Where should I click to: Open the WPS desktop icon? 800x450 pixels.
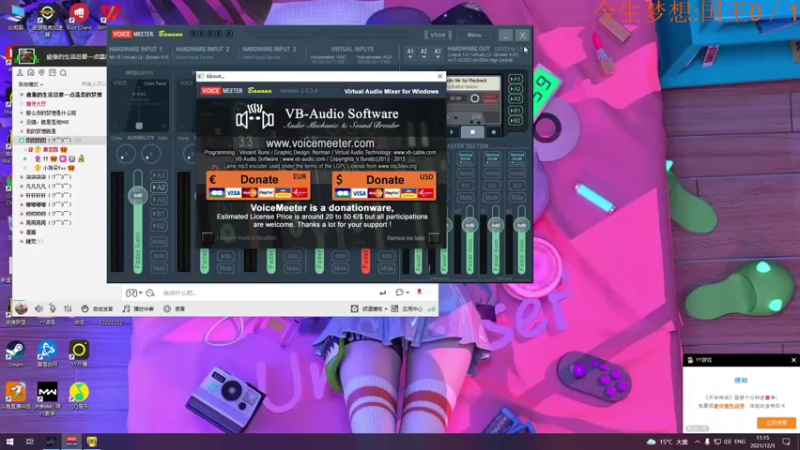[109, 15]
